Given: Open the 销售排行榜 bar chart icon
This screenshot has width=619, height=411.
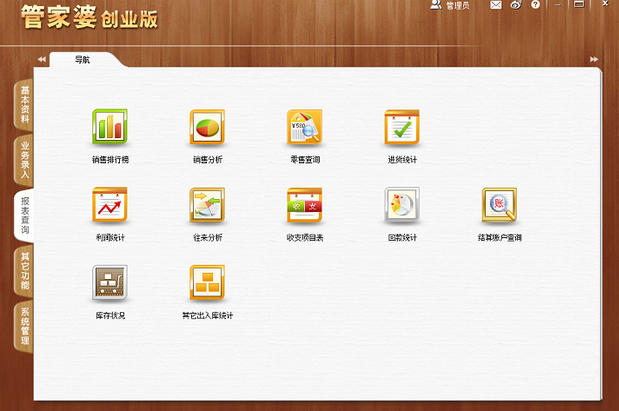Looking at the screenshot, I should tap(110, 126).
